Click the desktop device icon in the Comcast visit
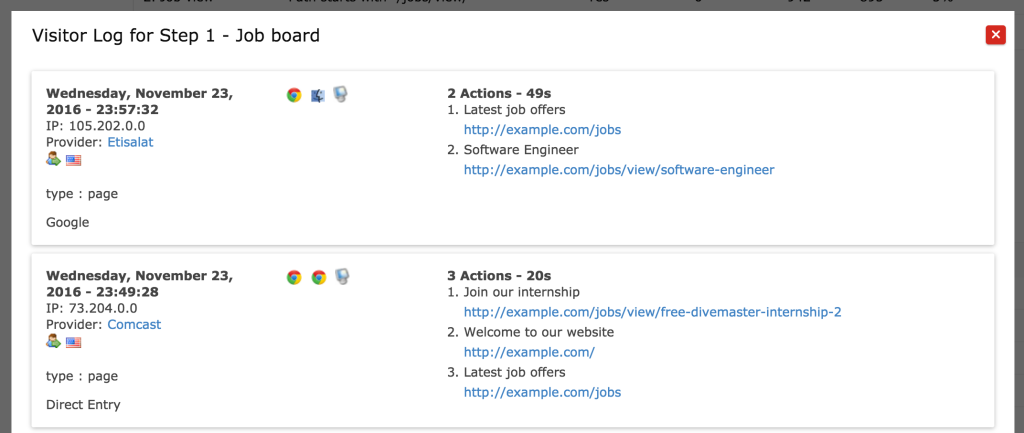 341,277
